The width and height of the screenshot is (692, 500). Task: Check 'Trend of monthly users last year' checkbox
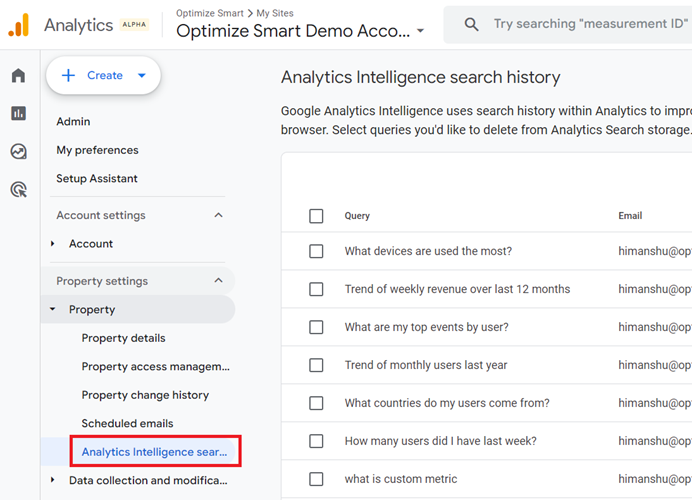click(316, 365)
